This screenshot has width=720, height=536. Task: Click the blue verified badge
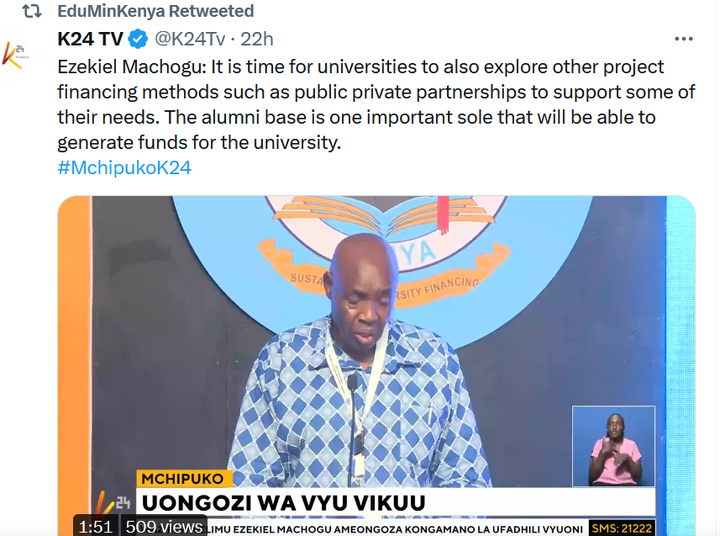click(x=138, y=39)
